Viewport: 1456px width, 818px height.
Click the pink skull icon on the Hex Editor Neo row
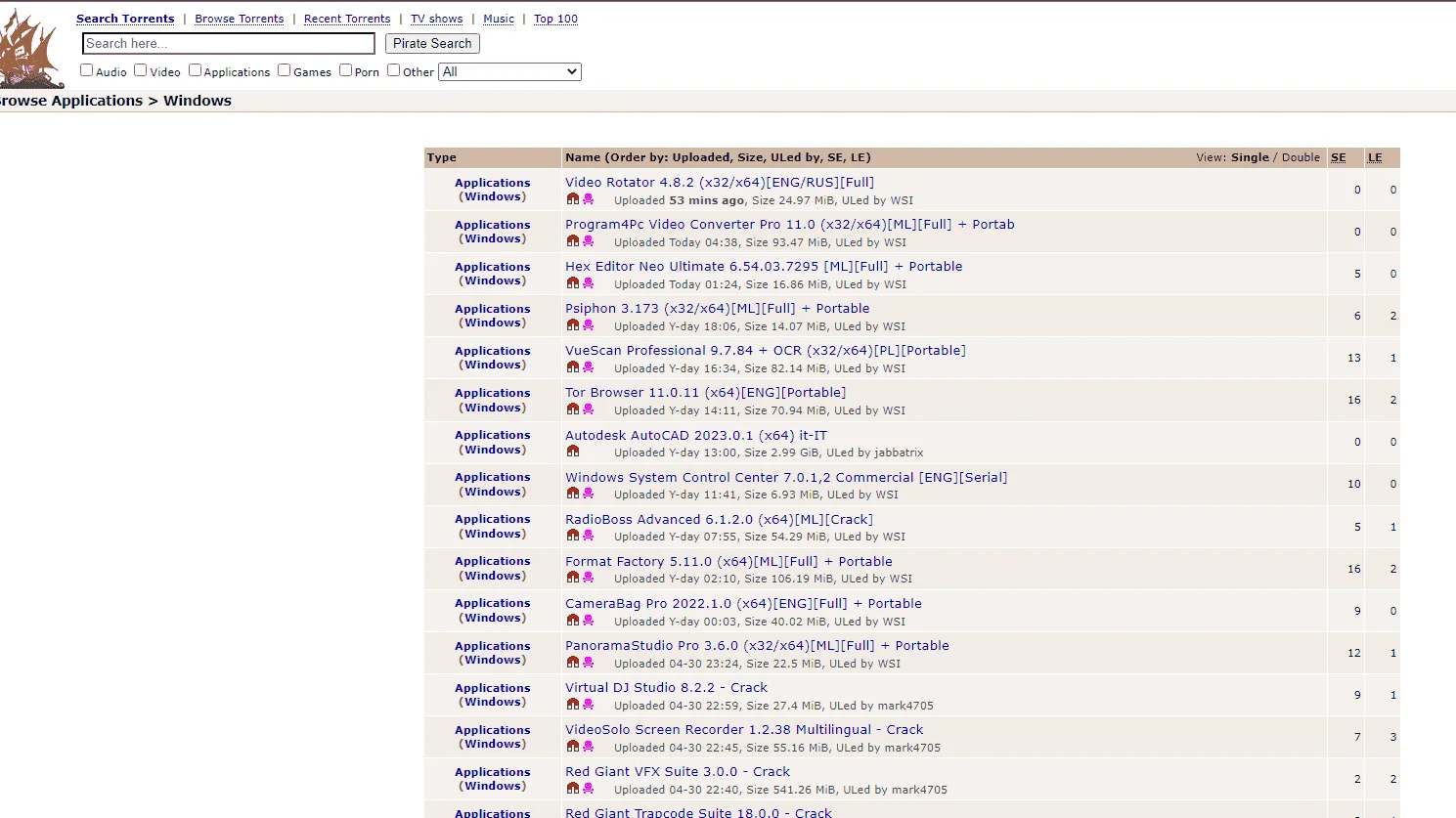click(589, 283)
